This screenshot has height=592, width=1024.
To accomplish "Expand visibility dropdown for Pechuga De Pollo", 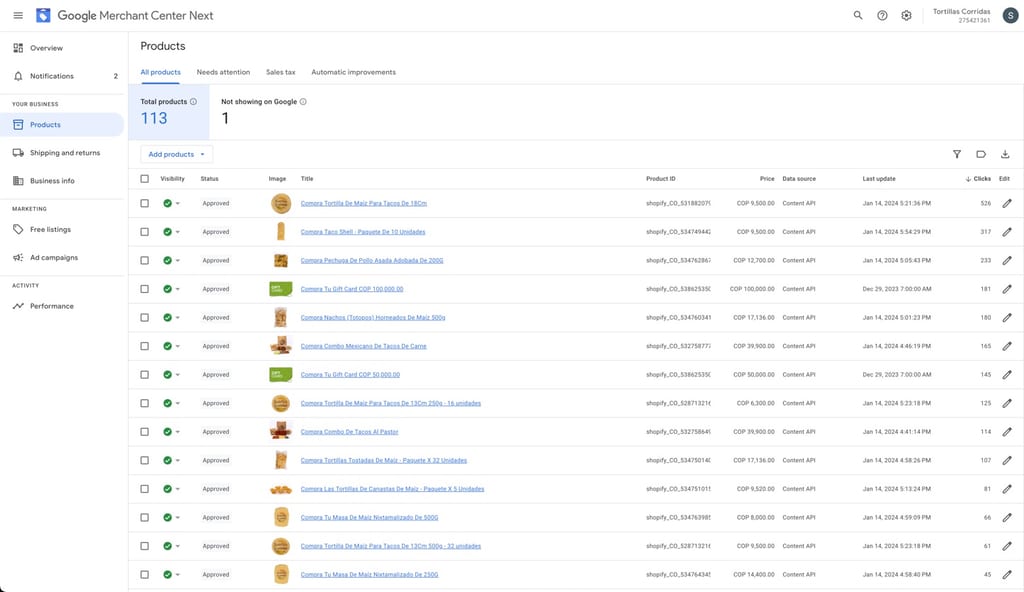I will tap(178, 260).
